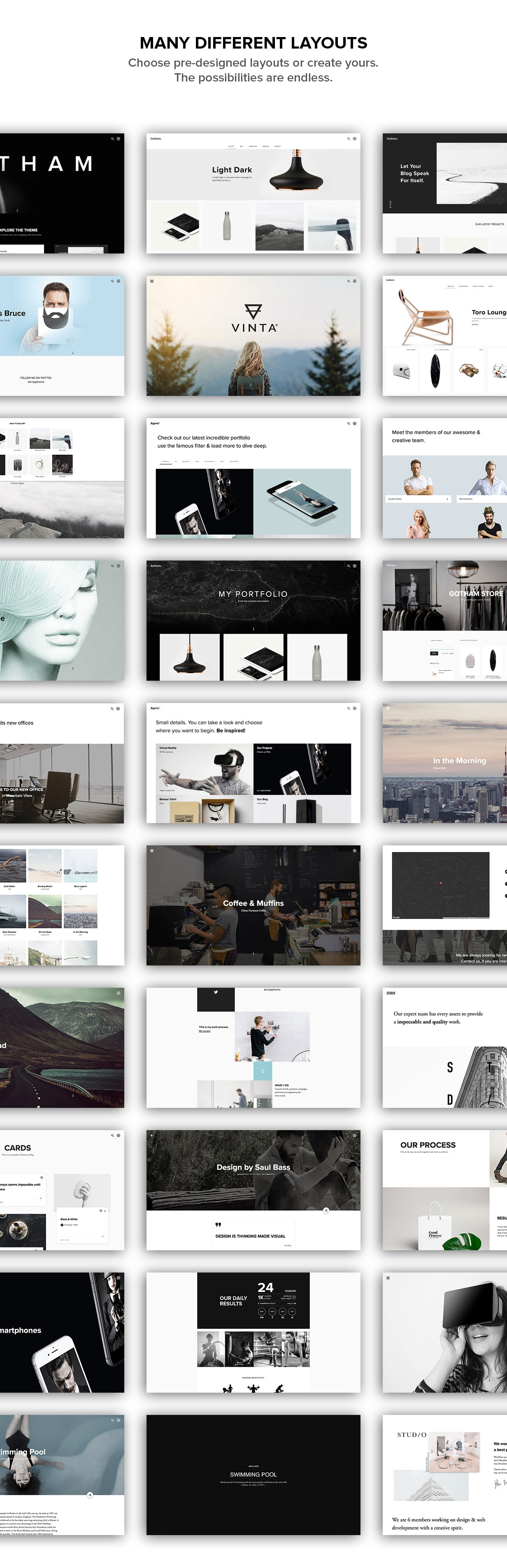The width and height of the screenshot is (507, 1568).
Task: Click search icon in the bearded Bruce layout
Action: [112, 281]
